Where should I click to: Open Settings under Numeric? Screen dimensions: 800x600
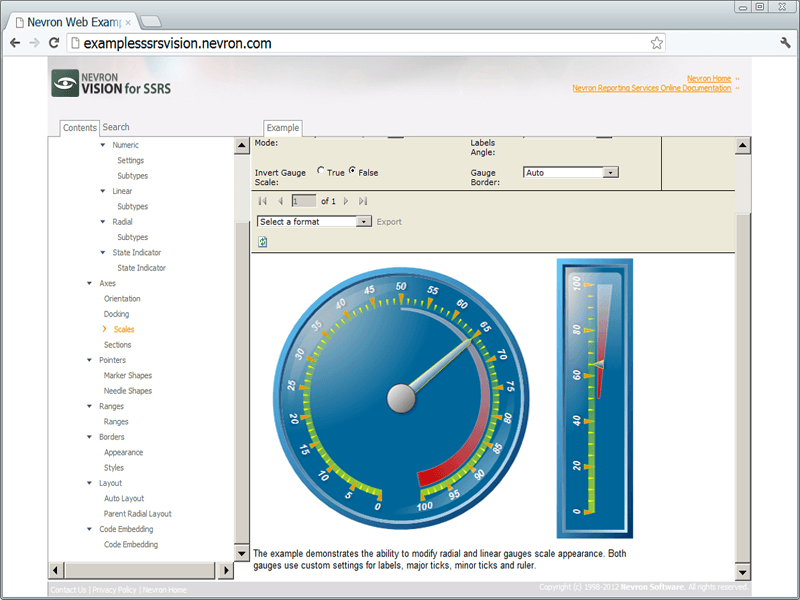[131, 160]
